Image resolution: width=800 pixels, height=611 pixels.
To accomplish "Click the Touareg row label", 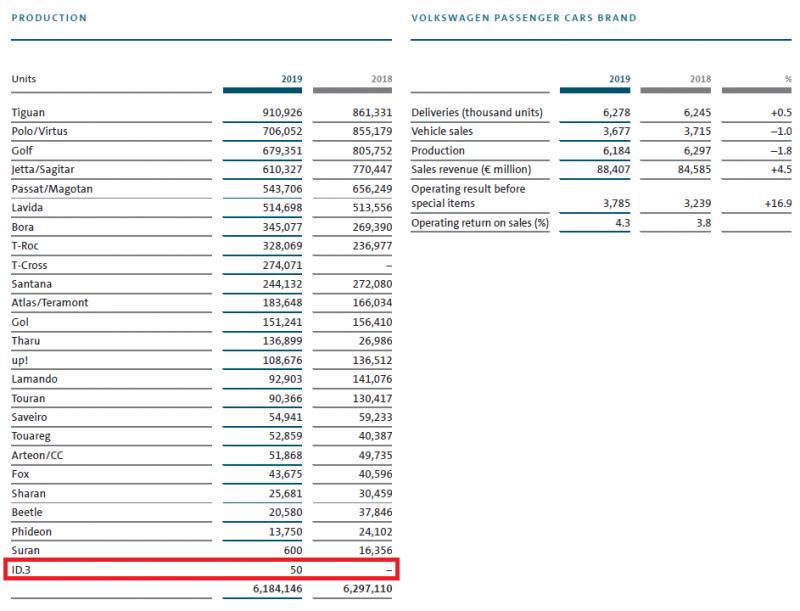I will (31, 437).
